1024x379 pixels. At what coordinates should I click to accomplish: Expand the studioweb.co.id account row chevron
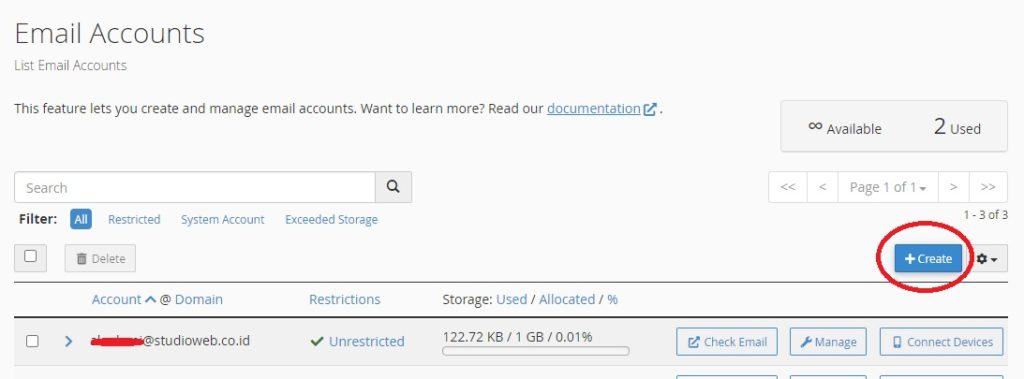click(x=69, y=341)
